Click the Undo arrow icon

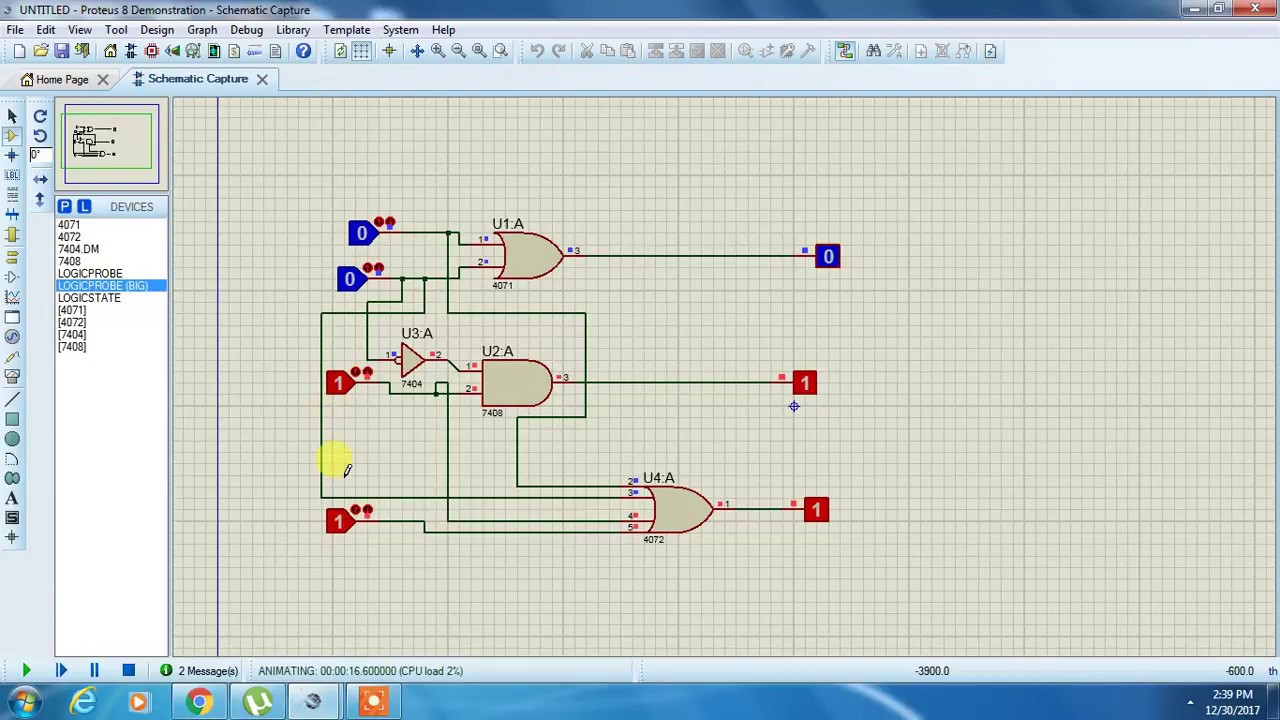537,51
